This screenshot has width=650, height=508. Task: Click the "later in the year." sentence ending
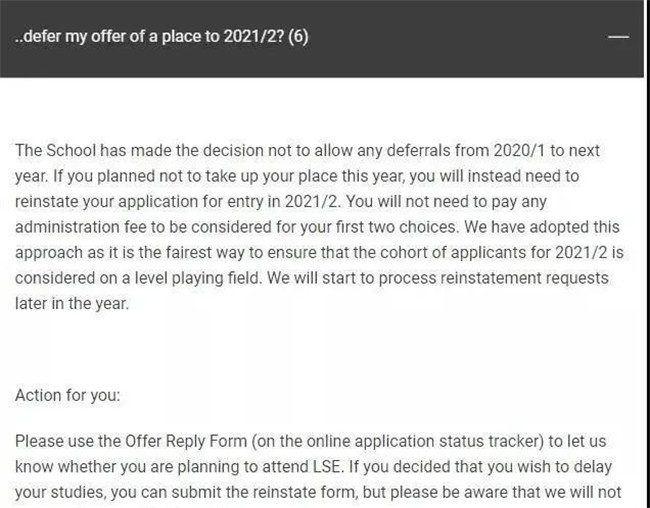72,304
